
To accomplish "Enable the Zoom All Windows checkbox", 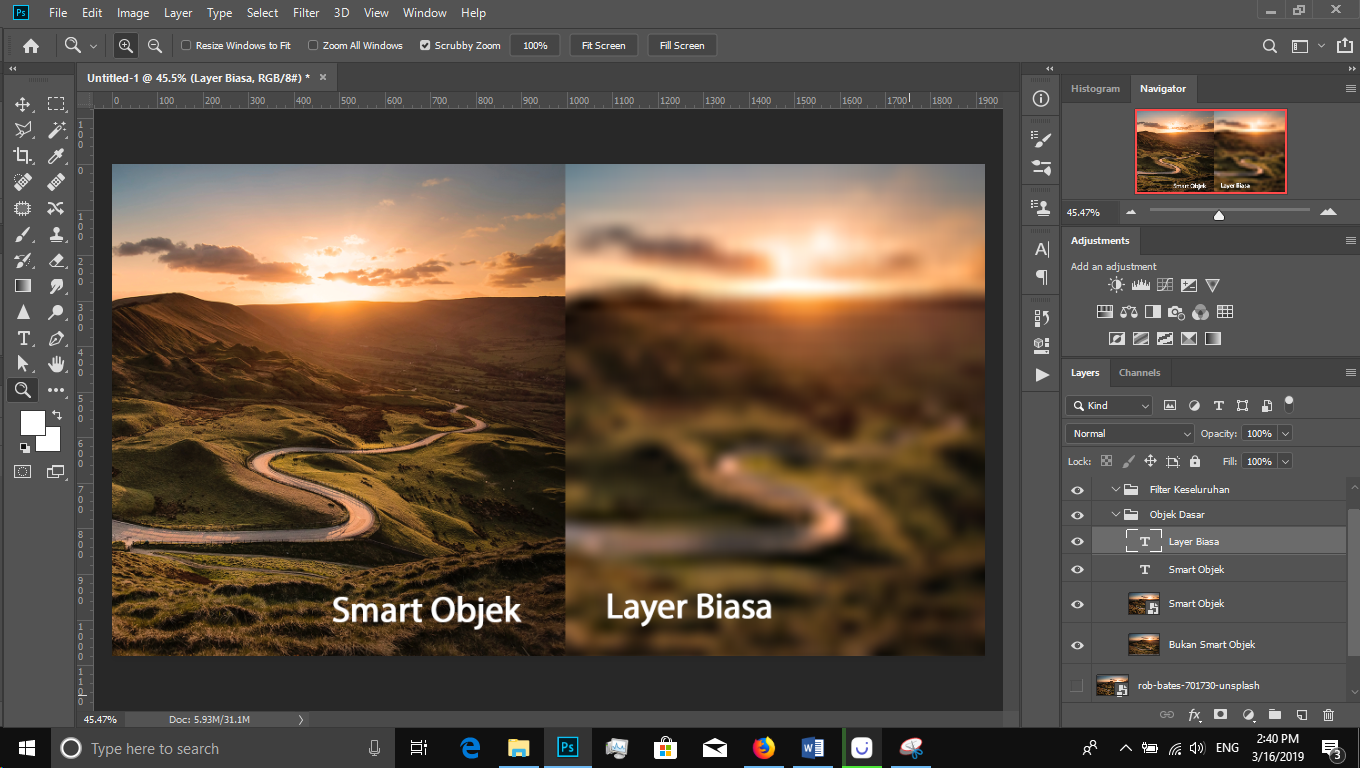I will click(x=313, y=45).
